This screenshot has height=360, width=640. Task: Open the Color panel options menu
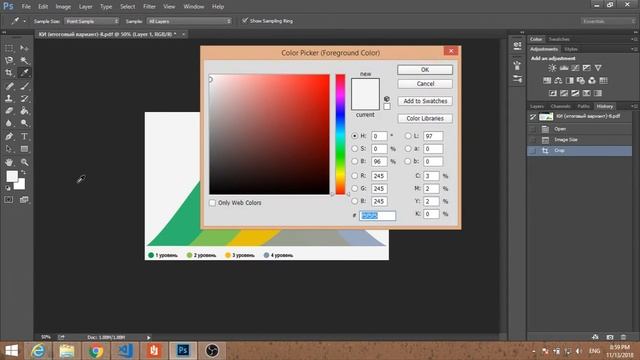point(634,39)
